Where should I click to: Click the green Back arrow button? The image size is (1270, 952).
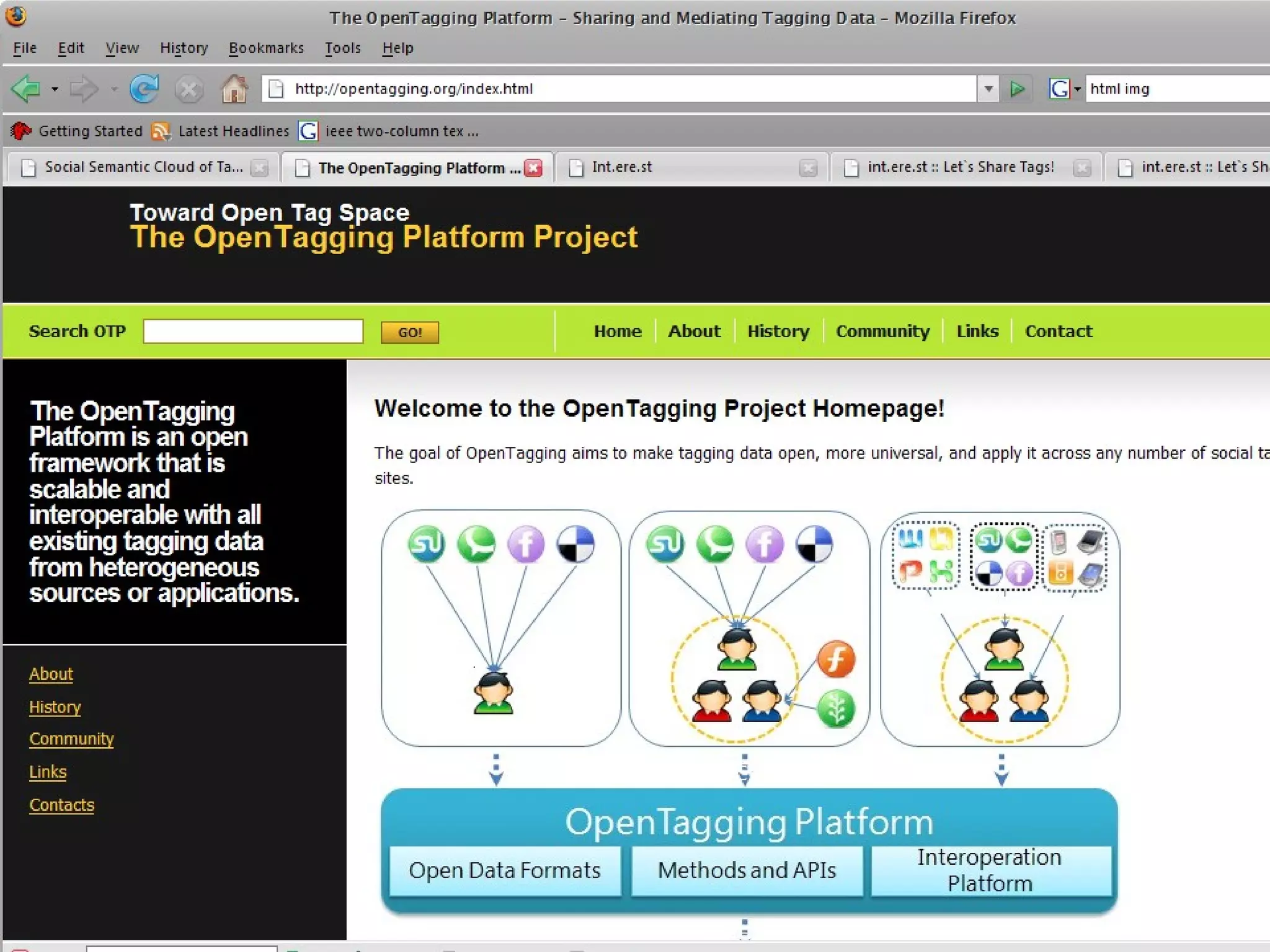point(26,90)
